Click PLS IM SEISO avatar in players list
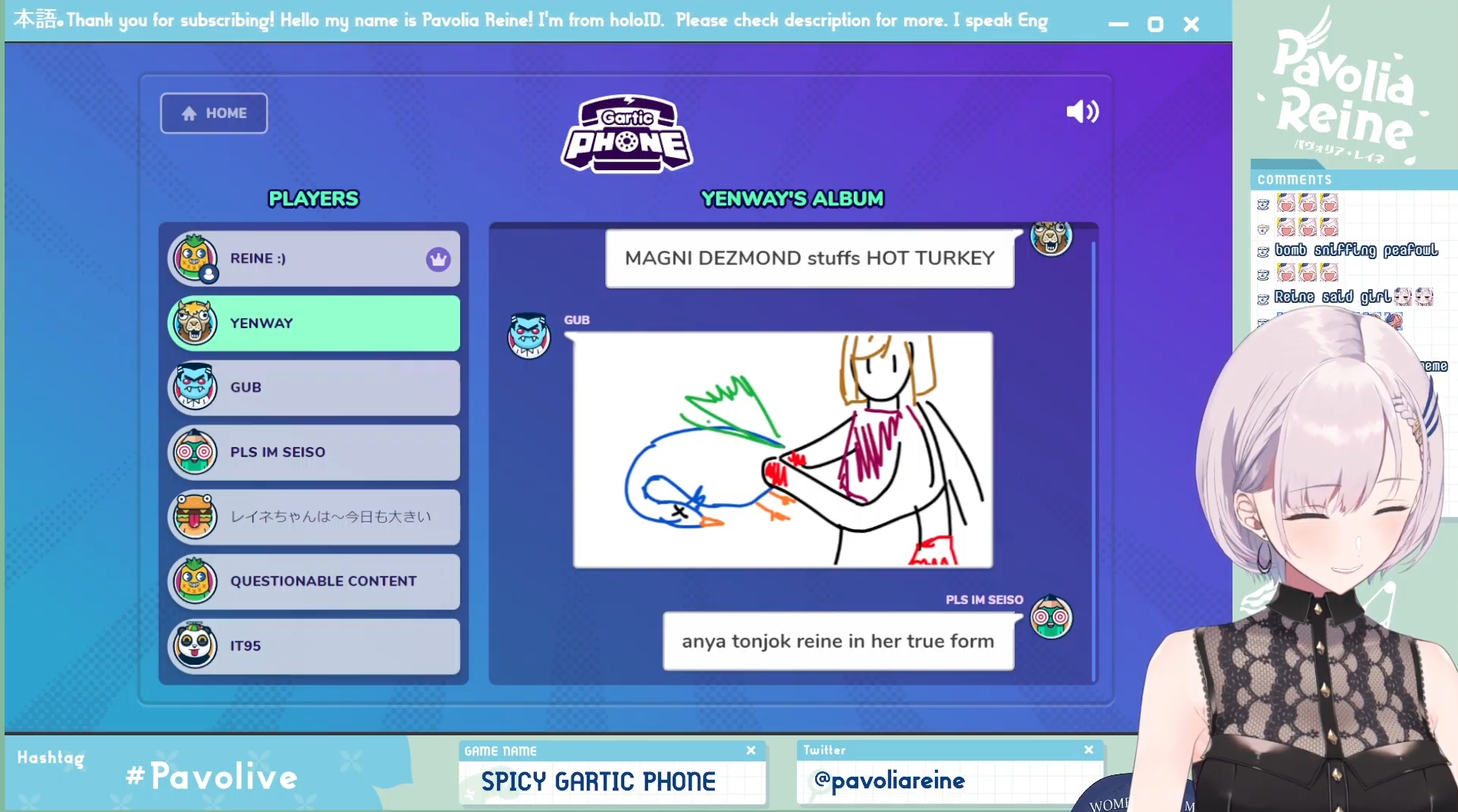 (x=194, y=452)
